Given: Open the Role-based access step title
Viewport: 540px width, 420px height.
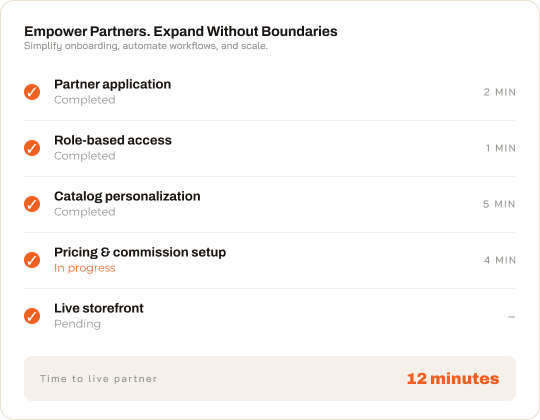Looking at the screenshot, I should (x=113, y=140).
